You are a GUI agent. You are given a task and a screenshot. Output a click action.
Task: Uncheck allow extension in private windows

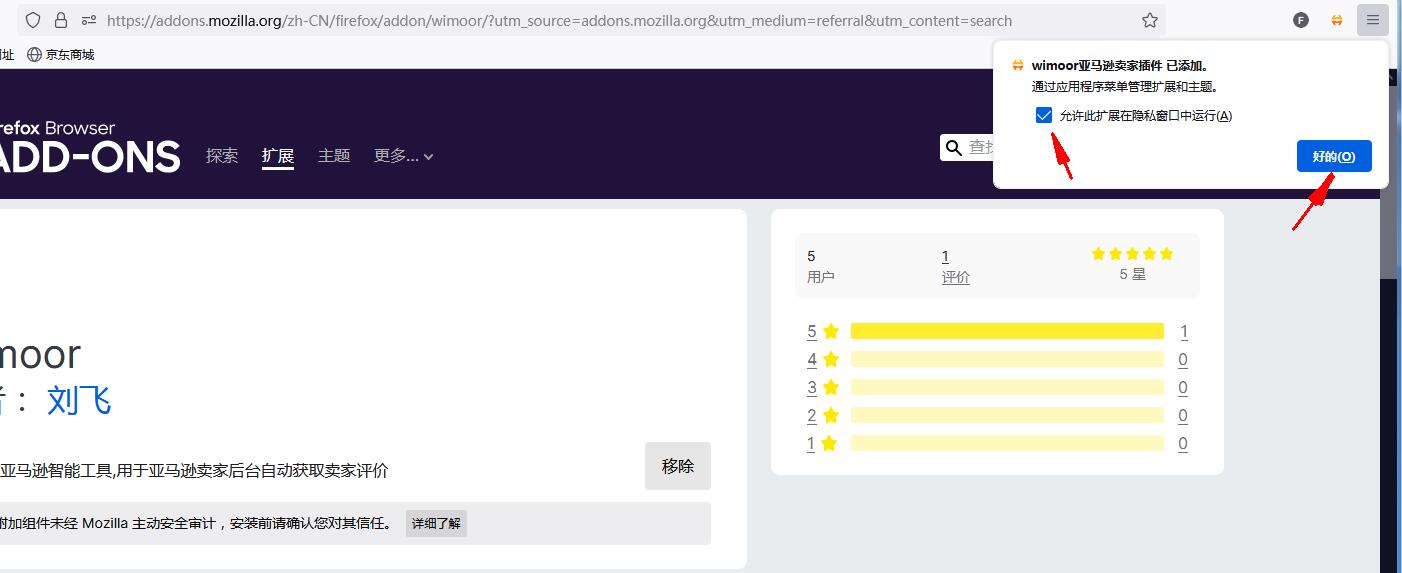(x=1044, y=115)
